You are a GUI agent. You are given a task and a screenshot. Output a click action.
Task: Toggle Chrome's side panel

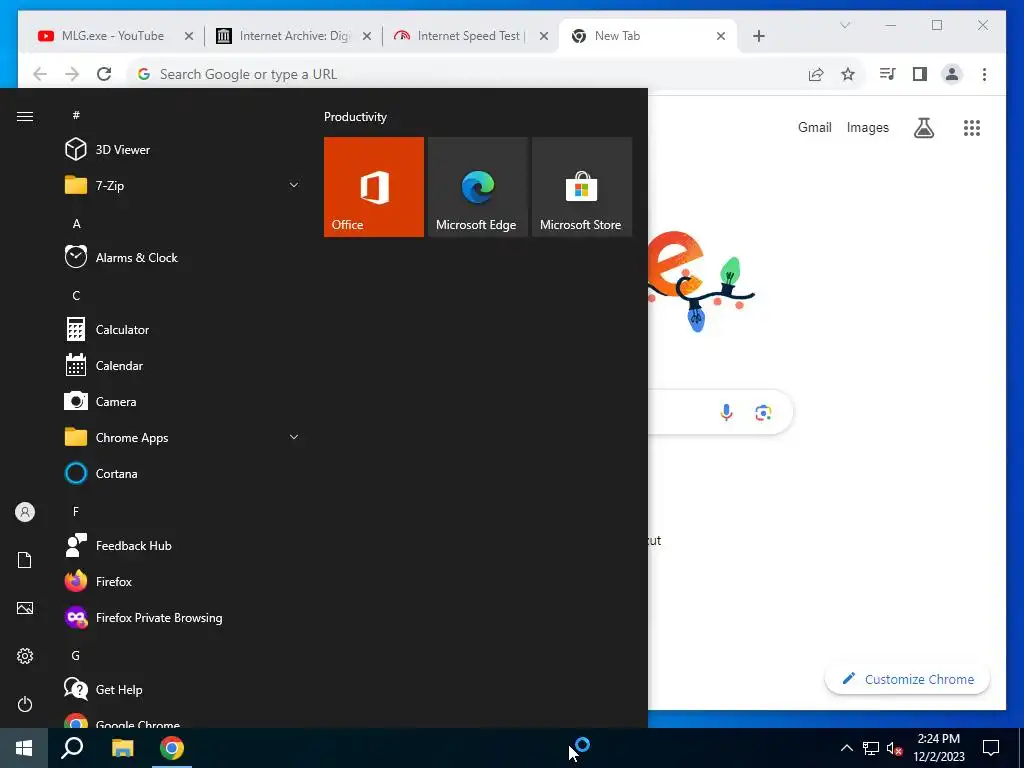(920, 74)
